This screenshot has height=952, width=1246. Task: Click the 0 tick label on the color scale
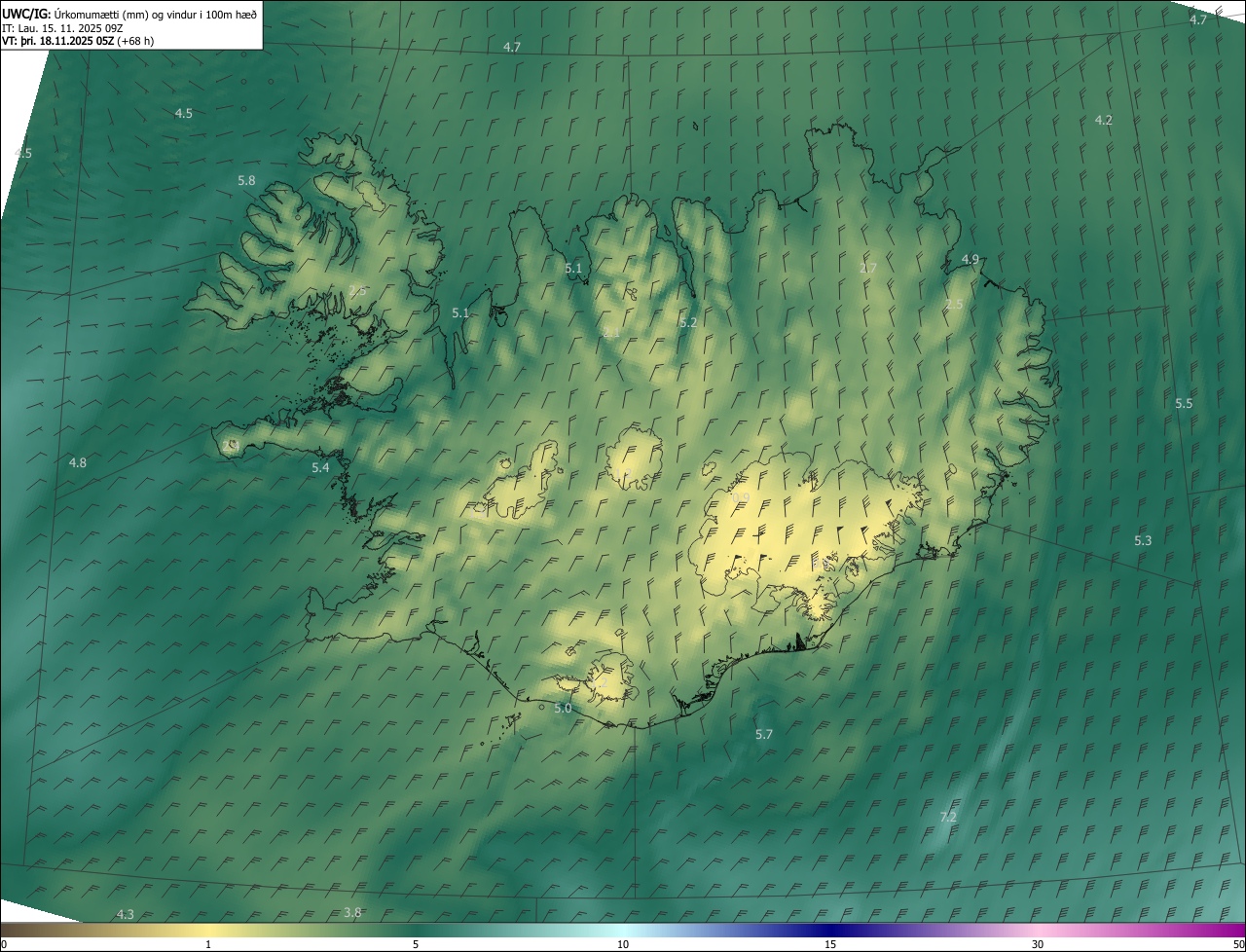pos(3,945)
